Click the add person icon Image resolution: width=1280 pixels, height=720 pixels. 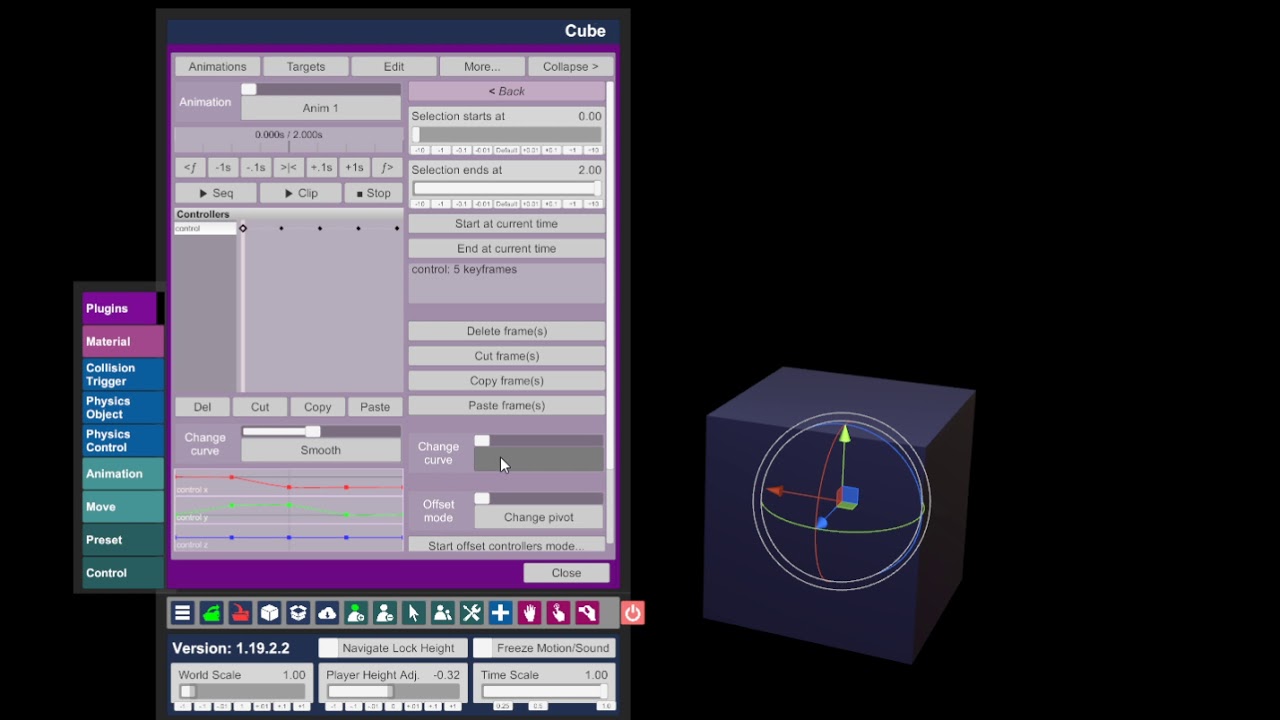pos(356,613)
